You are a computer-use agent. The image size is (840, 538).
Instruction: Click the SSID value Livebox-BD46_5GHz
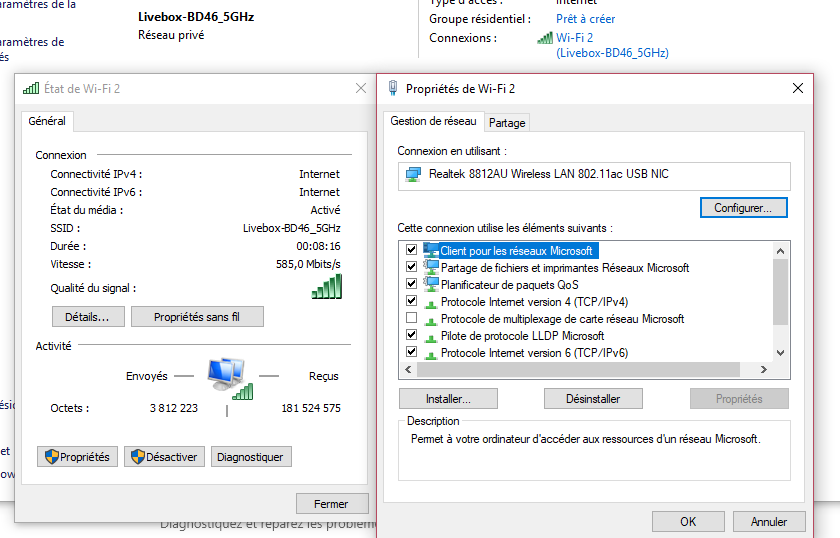291,228
